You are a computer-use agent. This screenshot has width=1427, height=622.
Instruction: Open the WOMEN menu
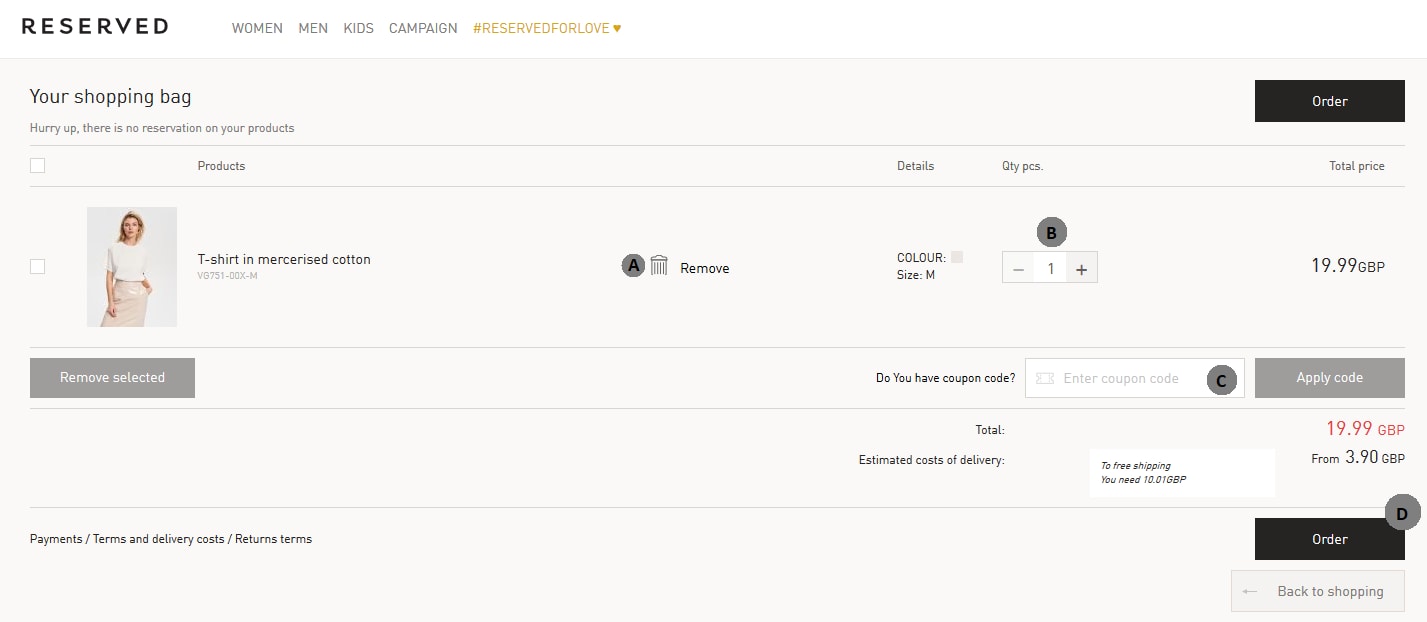257,28
